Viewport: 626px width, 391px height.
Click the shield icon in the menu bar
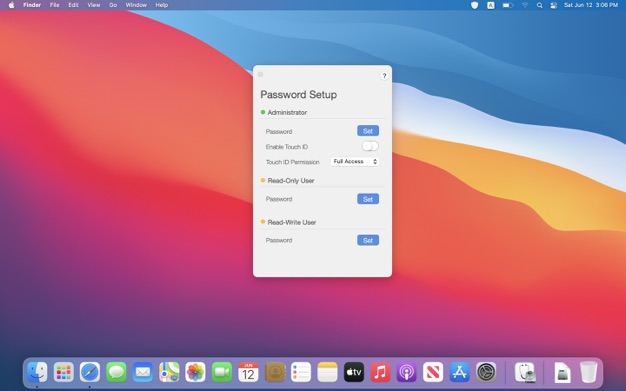[474, 5]
